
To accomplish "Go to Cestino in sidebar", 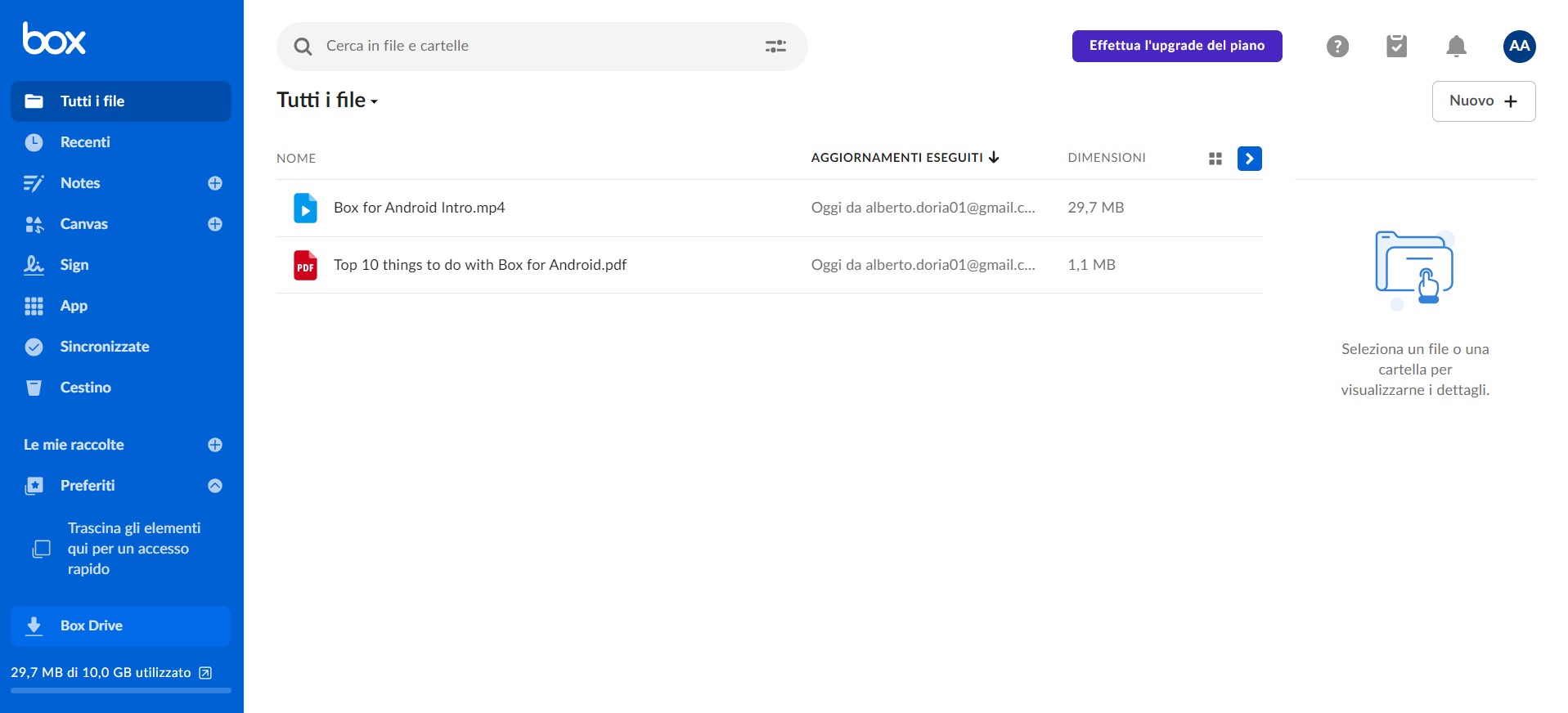I will [x=85, y=388].
